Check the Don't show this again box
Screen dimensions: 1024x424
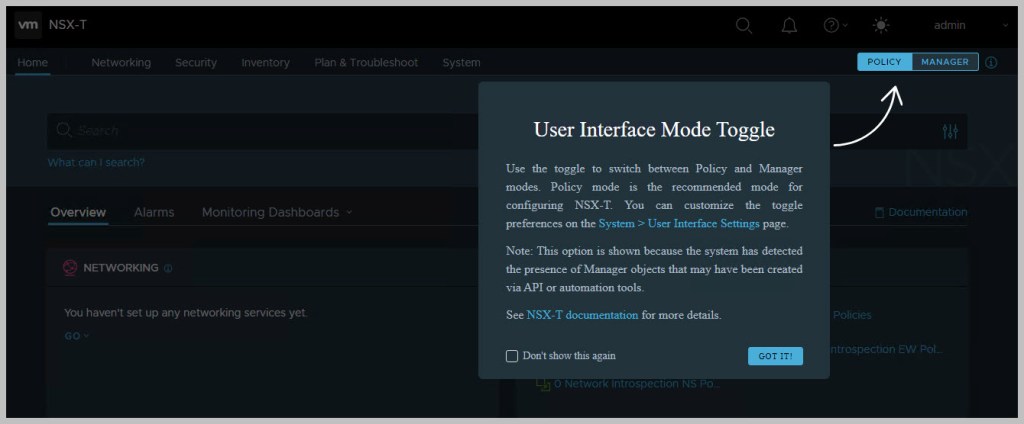pyautogui.click(x=512, y=356)
